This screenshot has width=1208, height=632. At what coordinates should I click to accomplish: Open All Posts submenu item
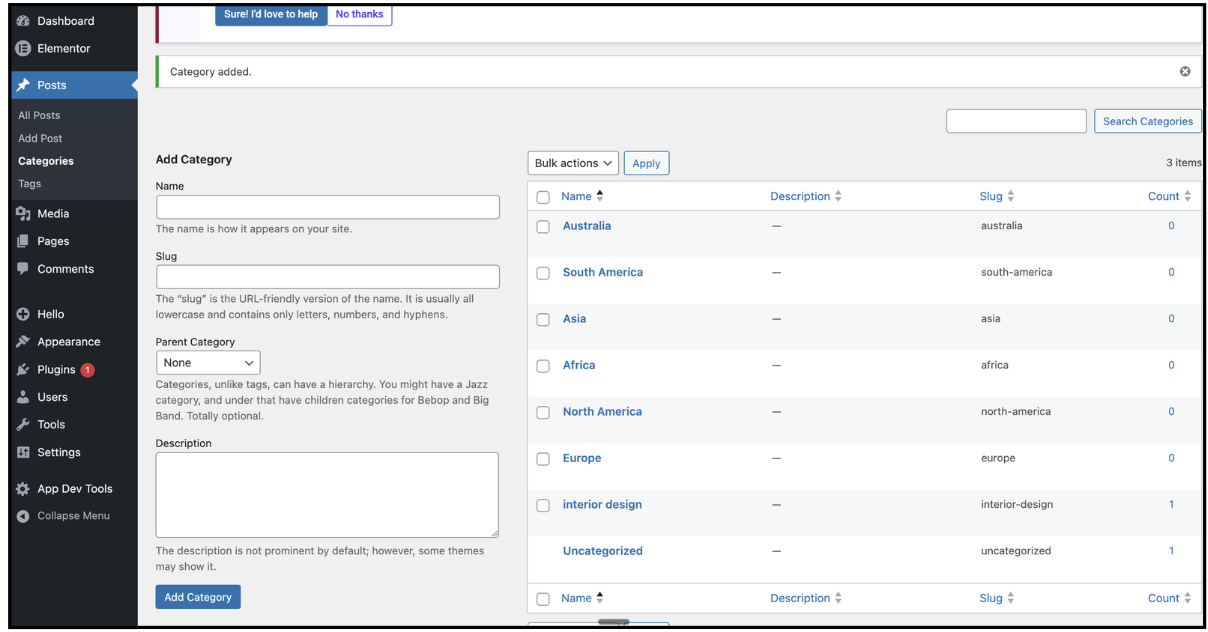[x=39, y=115]
